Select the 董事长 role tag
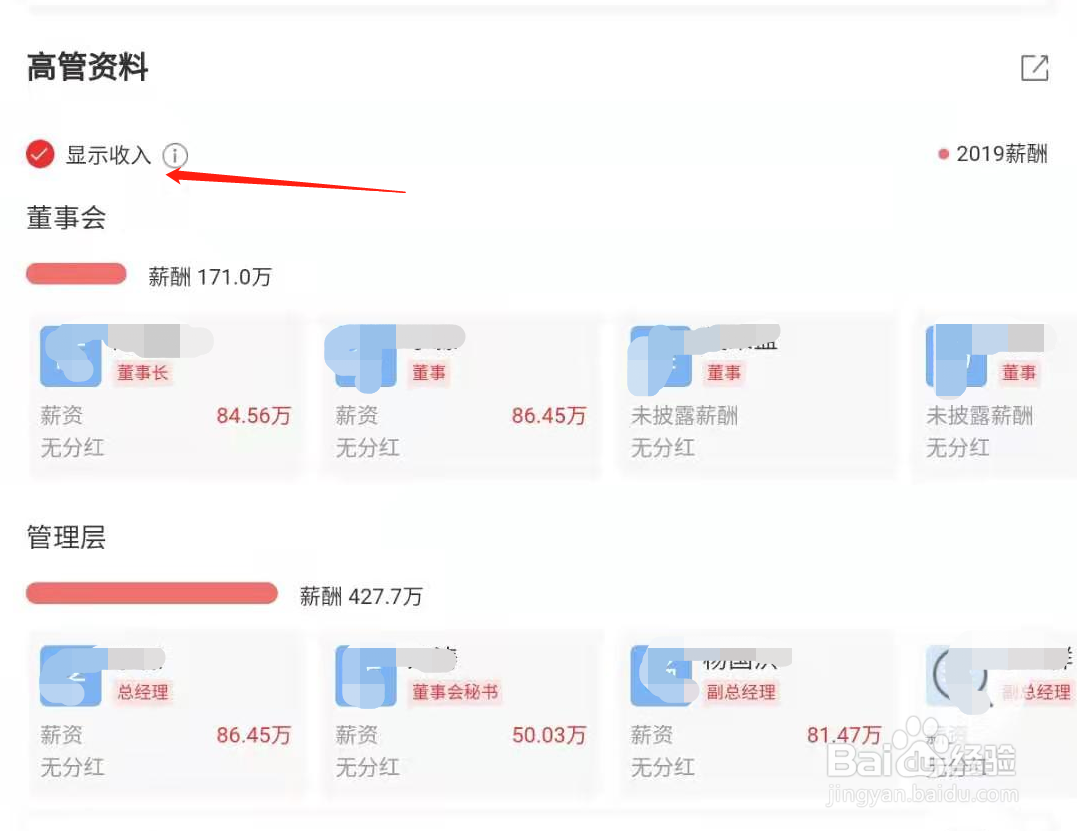This screenshot has height=831, width=1077. [142, 373]
